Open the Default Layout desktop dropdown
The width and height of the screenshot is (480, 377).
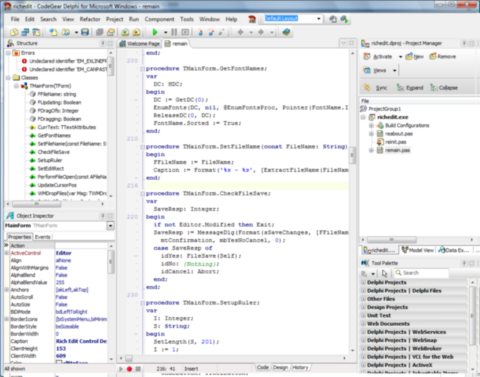(x=319, y=19)
